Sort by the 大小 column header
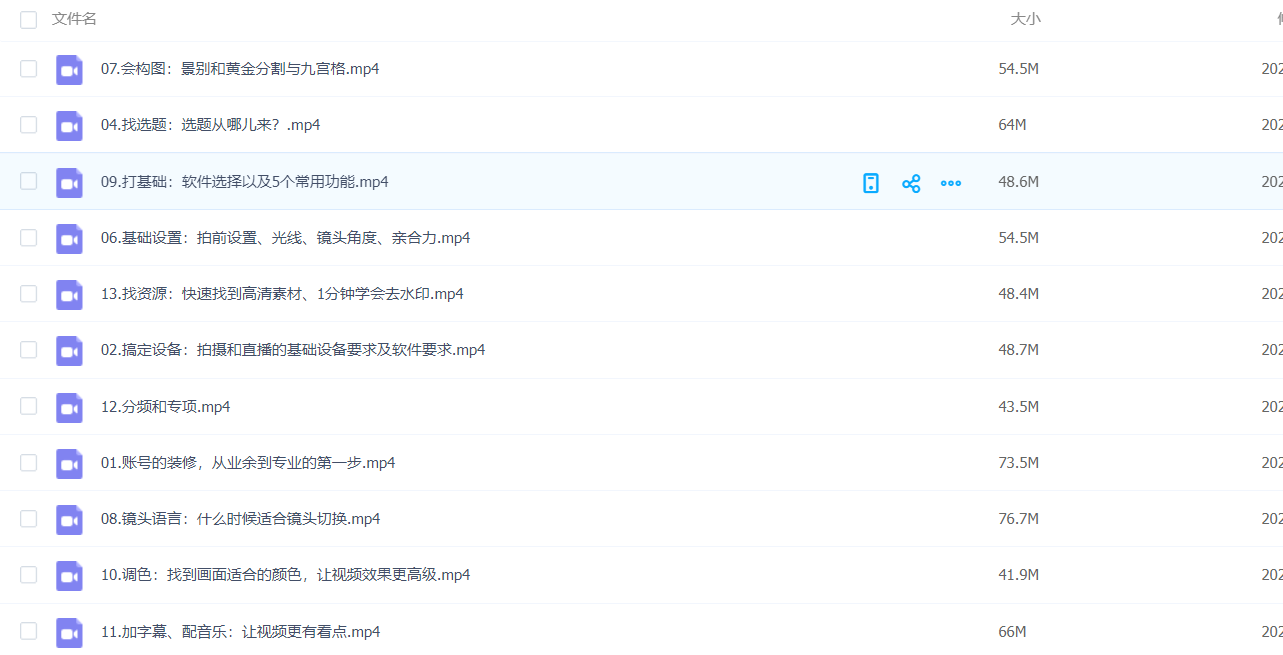The width and height of the screenshot is (1283, 655). (x=1025, y=19)
